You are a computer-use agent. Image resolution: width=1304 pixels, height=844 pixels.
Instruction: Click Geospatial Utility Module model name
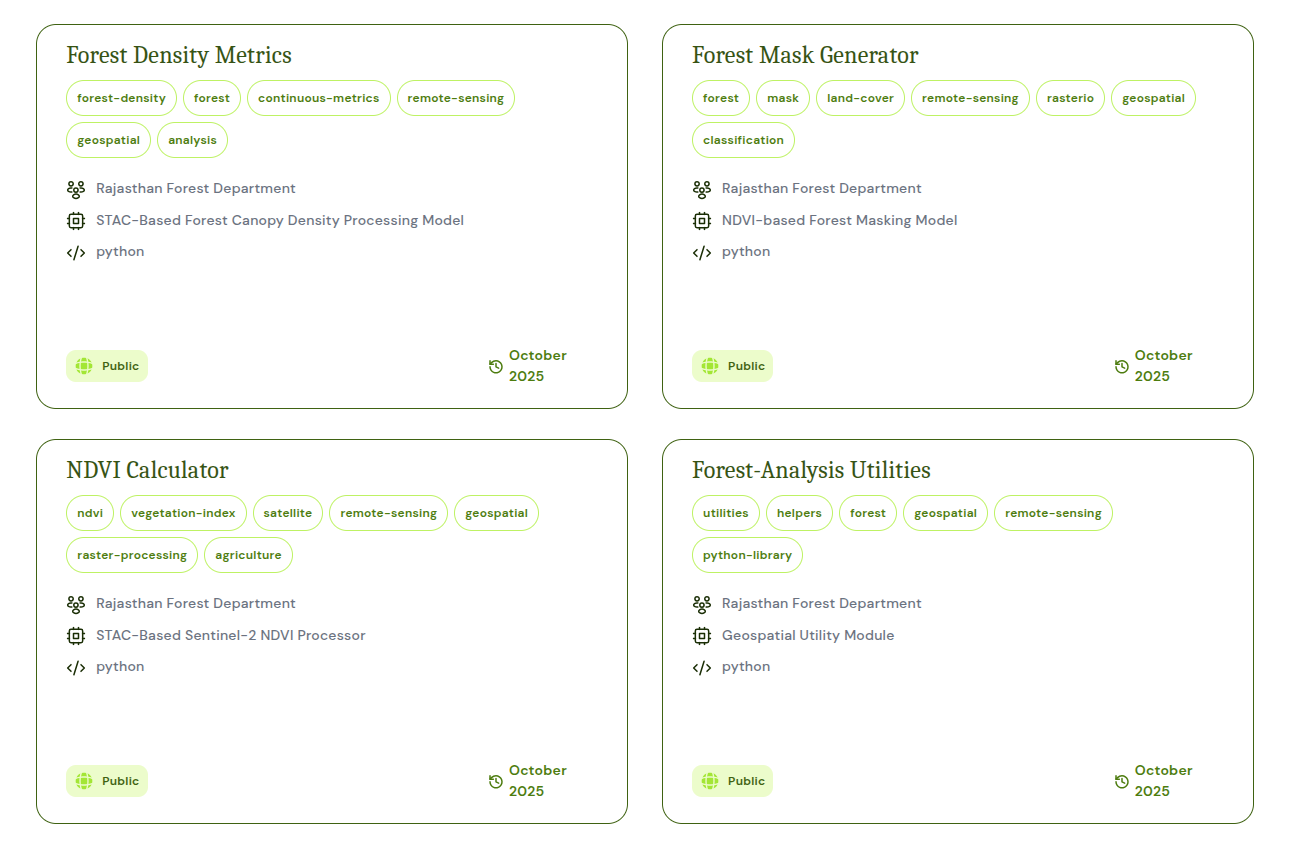(807, 636)
